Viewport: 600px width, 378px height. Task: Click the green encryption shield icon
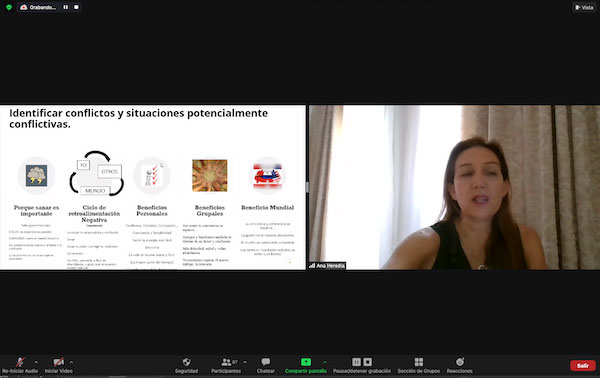click(9, 7)
